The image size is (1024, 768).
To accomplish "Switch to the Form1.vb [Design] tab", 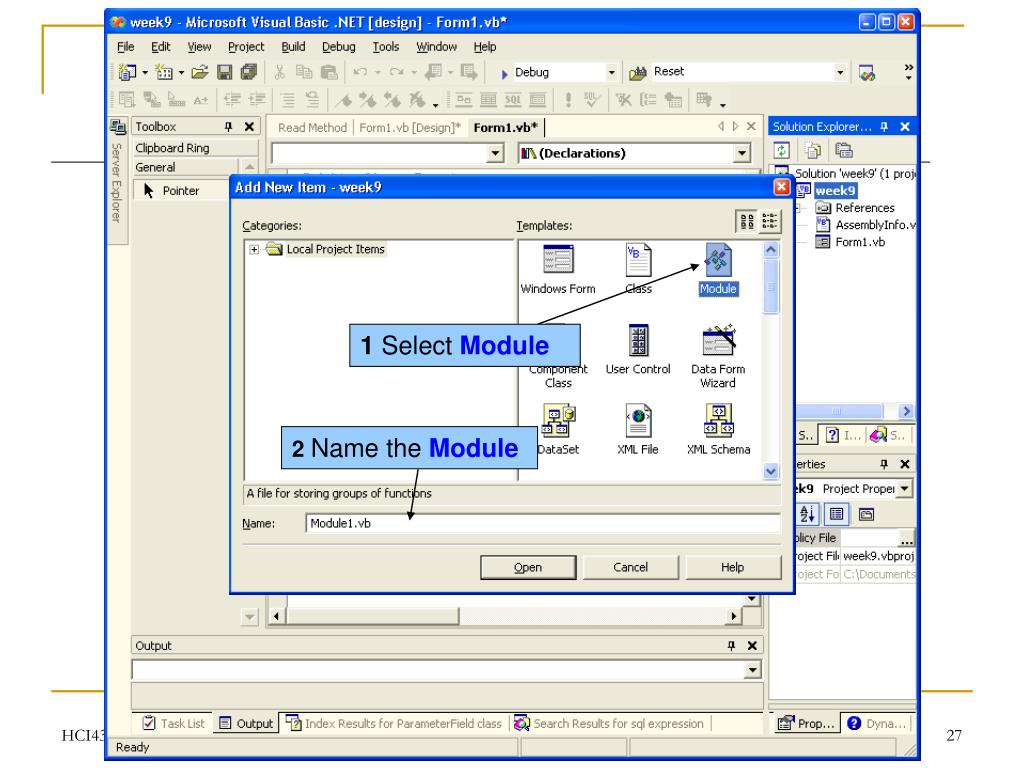I will tap(410, 127).
